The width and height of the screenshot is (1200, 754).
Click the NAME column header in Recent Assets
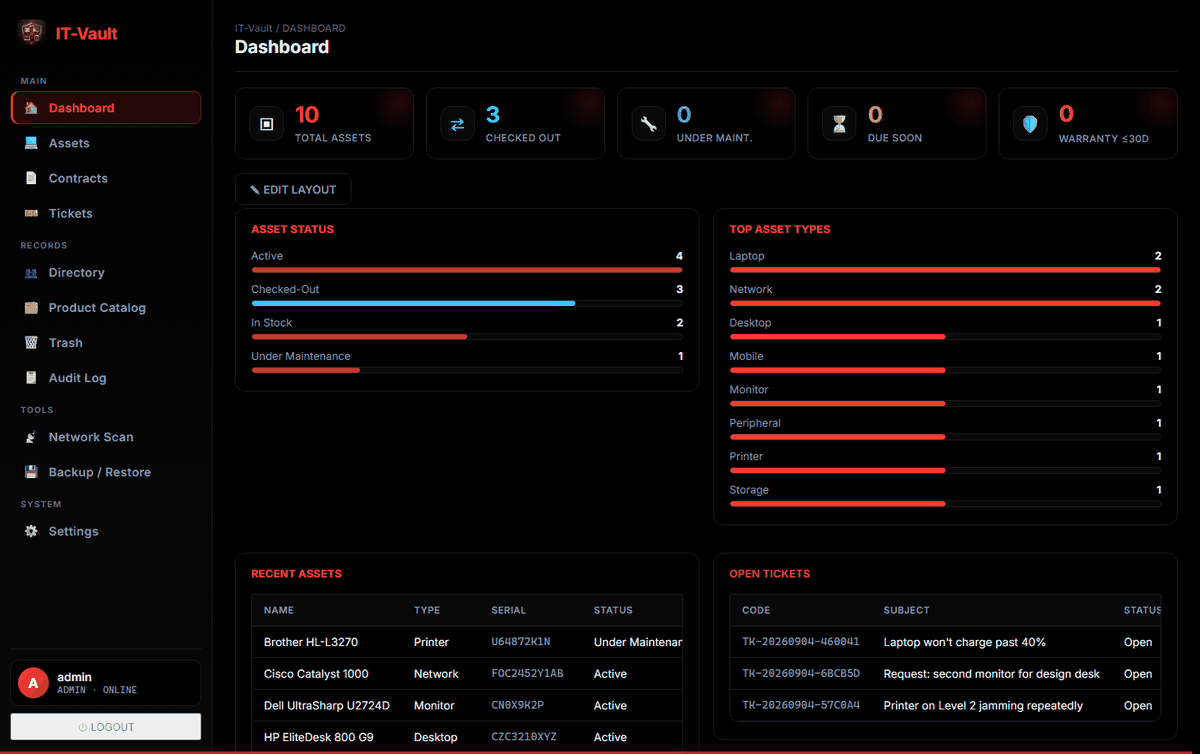pos(279,610)
